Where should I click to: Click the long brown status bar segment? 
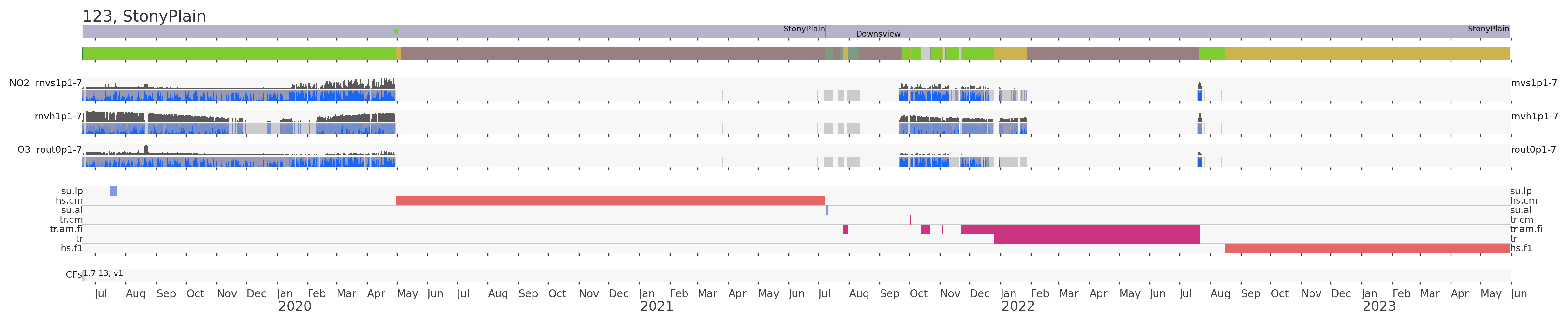coord(612,54)
